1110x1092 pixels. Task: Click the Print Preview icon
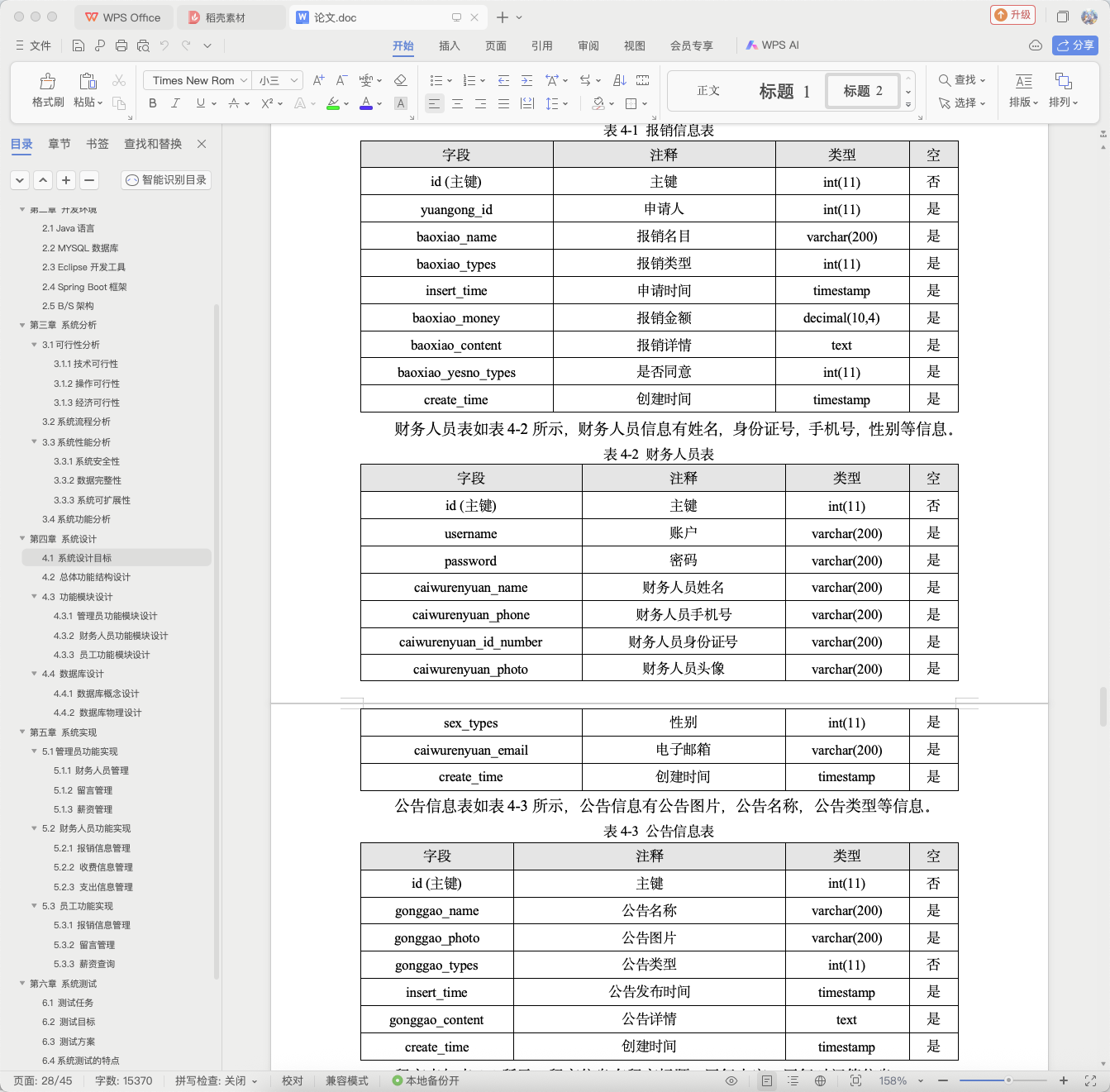143,45
